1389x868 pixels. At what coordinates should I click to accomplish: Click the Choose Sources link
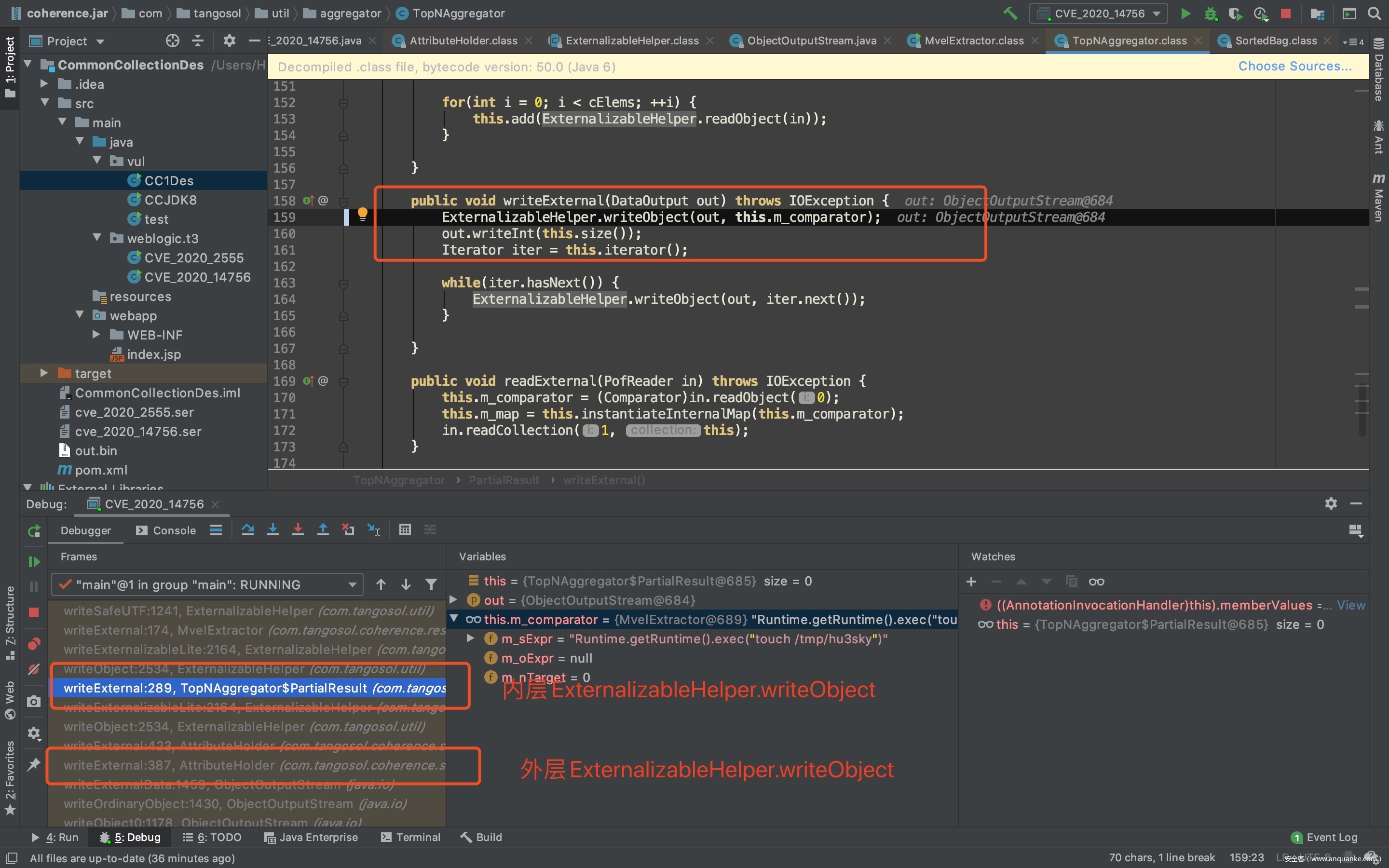pyautogui.click(x=1294, y=66)
